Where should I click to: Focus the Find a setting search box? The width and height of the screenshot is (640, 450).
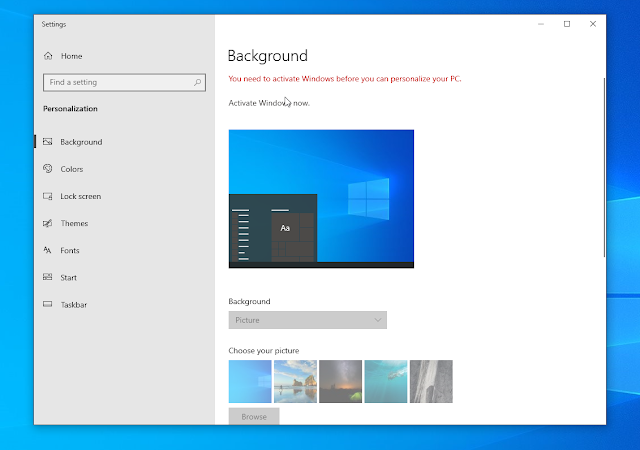pos(124,82)
